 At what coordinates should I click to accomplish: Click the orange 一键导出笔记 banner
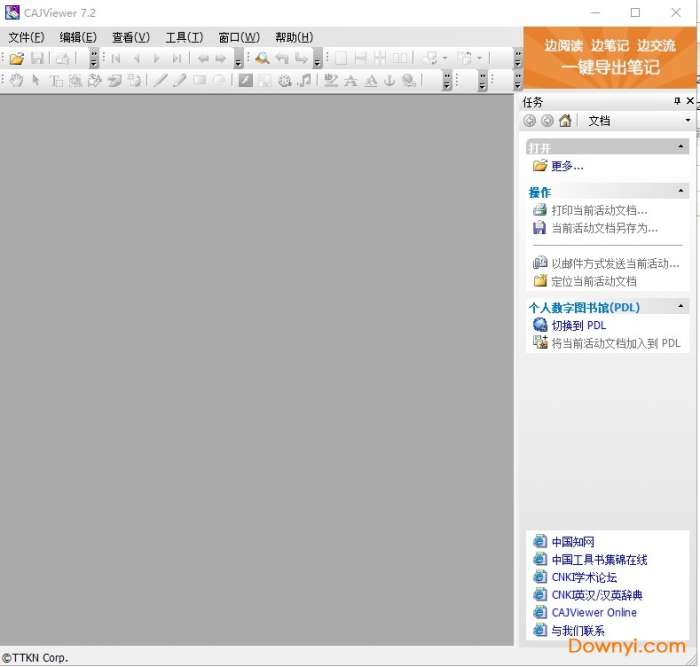point(609,58)
